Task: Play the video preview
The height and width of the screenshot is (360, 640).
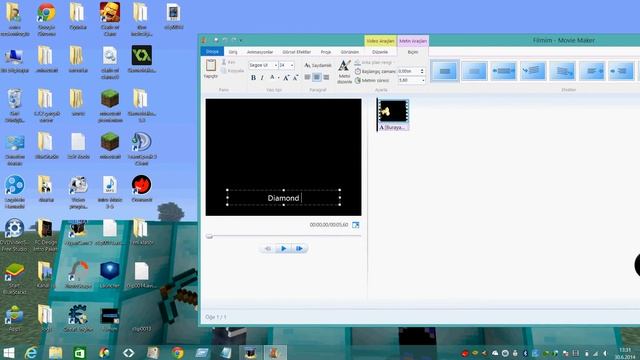Action: (x=283, y=248)
